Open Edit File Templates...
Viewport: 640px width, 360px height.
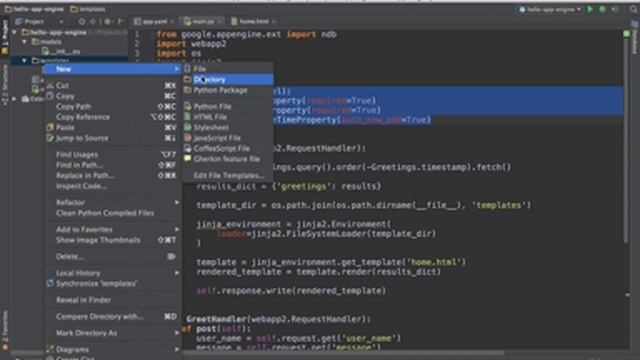pyautogui.click(x=228, y=176)
